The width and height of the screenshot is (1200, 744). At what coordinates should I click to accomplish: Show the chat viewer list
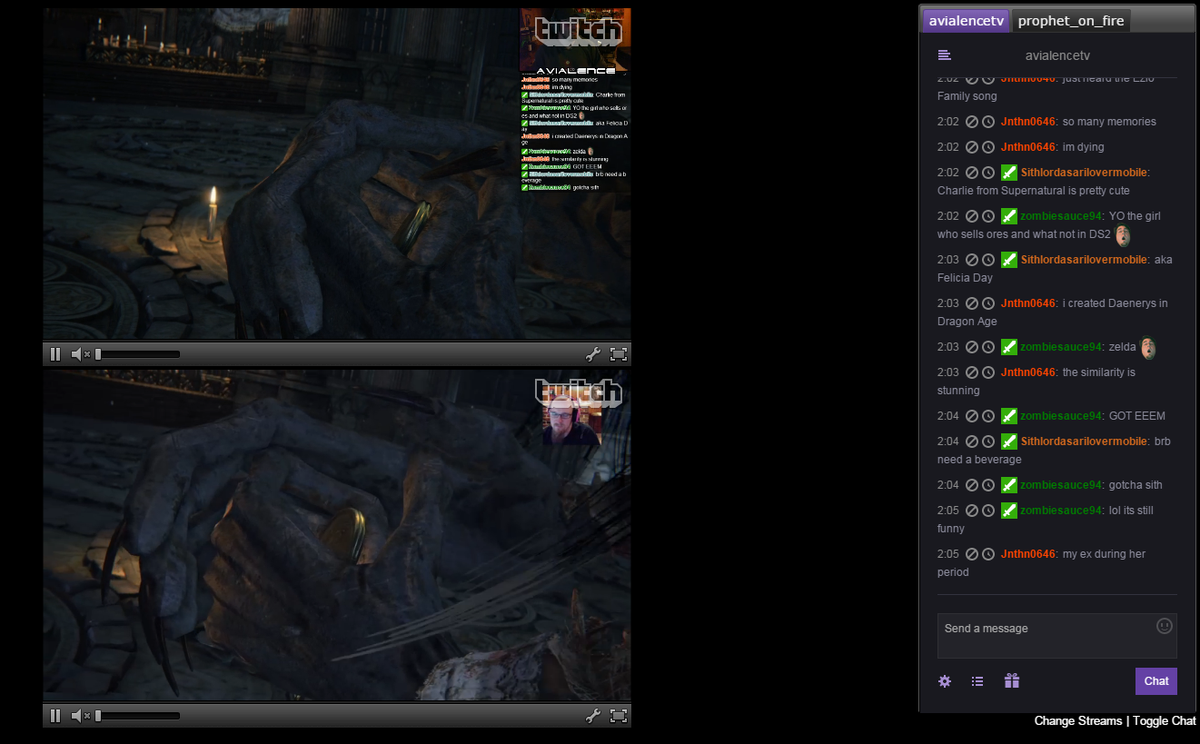978,681
